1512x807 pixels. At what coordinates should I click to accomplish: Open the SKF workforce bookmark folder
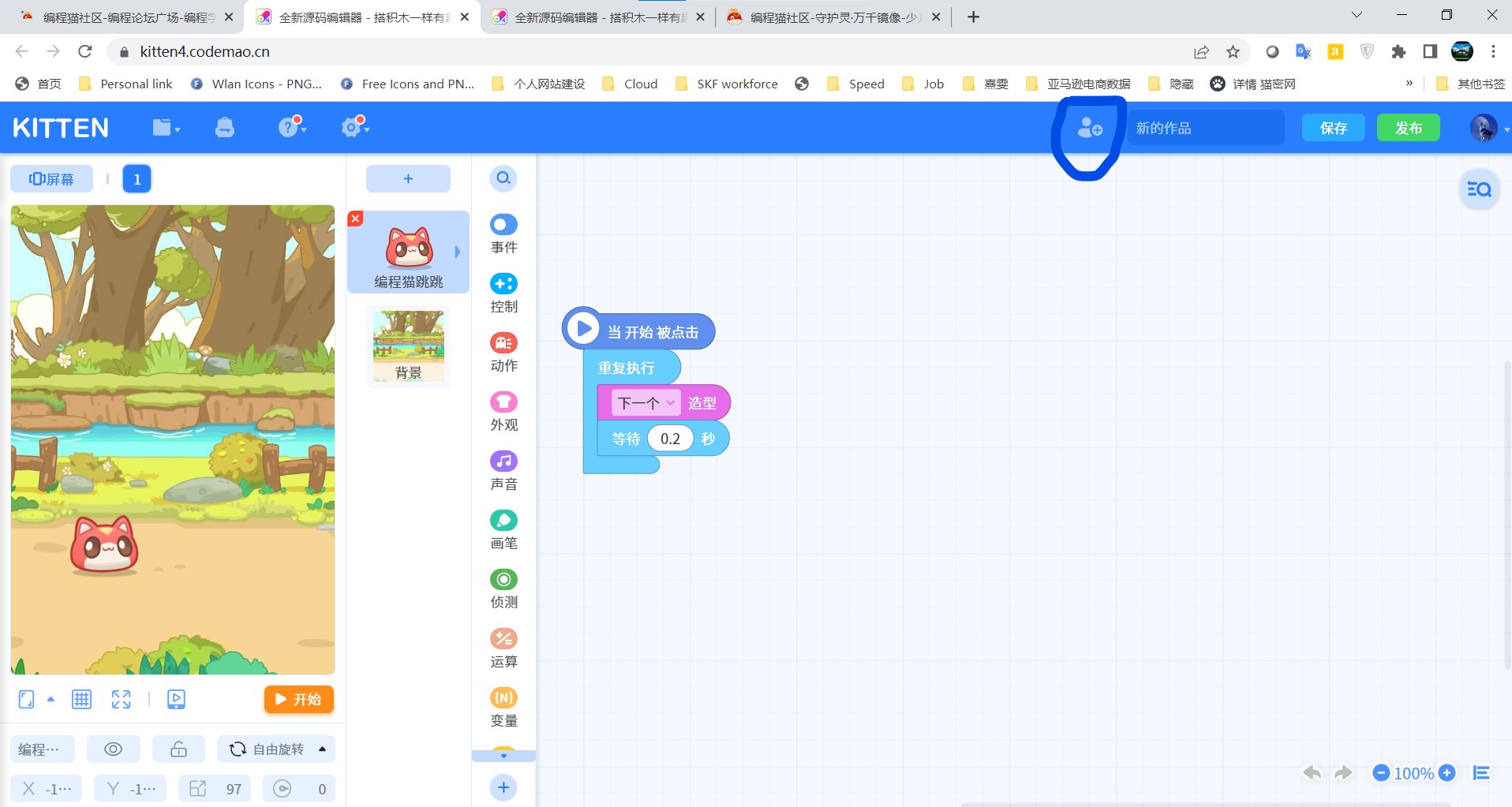727,84
